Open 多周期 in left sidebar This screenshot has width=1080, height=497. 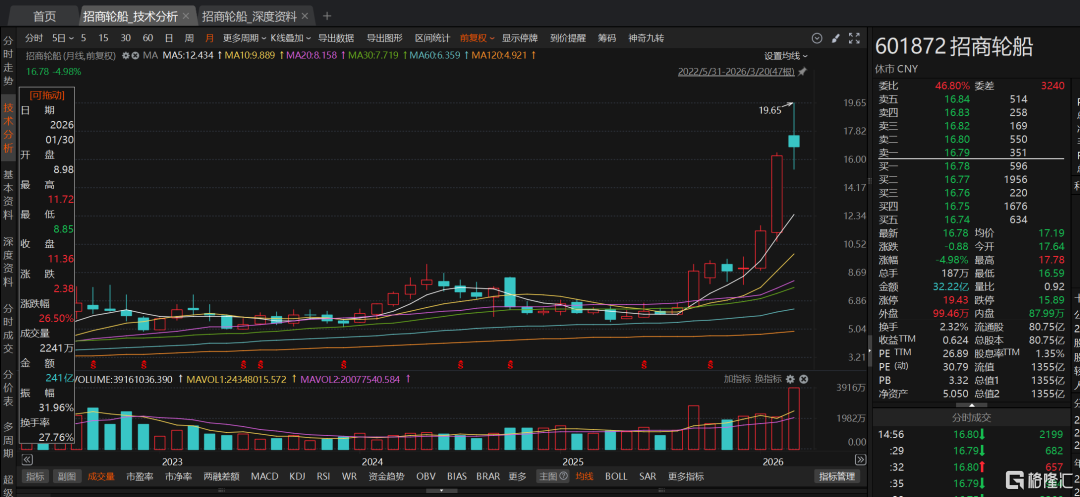click(8, 442)
